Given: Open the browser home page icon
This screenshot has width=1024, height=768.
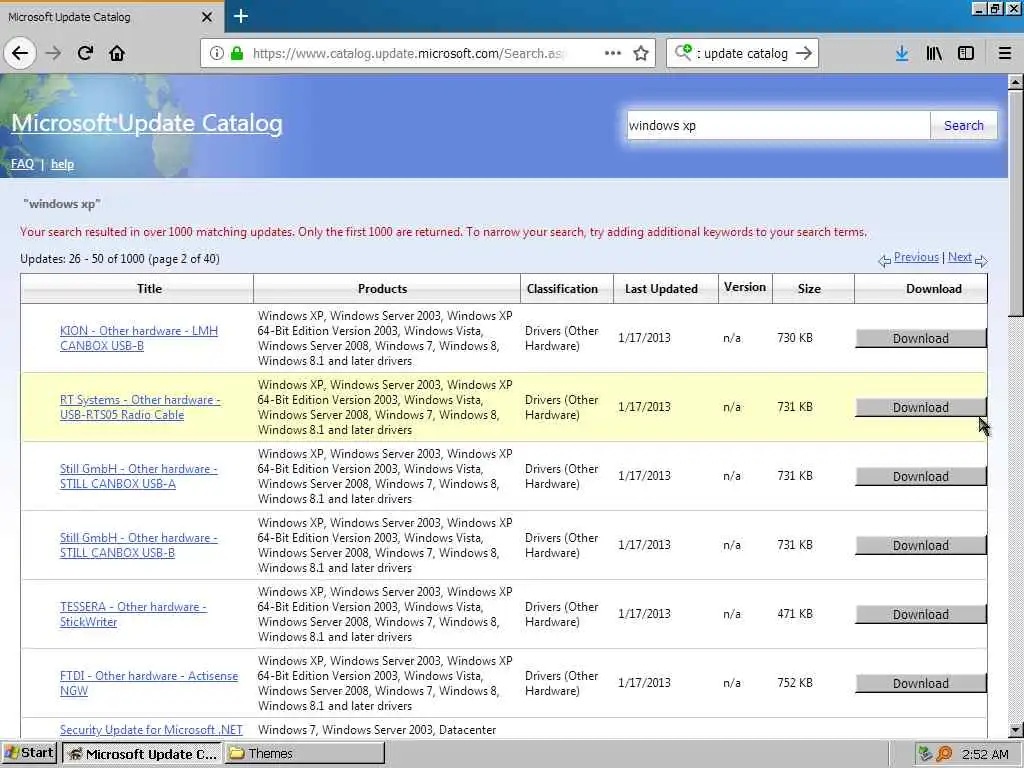Looking at the screenshot, I should coord(117,53).
